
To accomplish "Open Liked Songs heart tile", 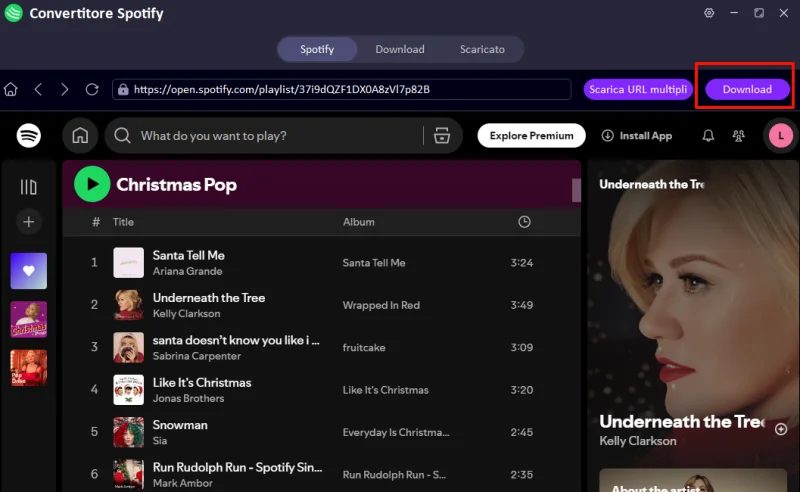I will click(x=29, y=271).
